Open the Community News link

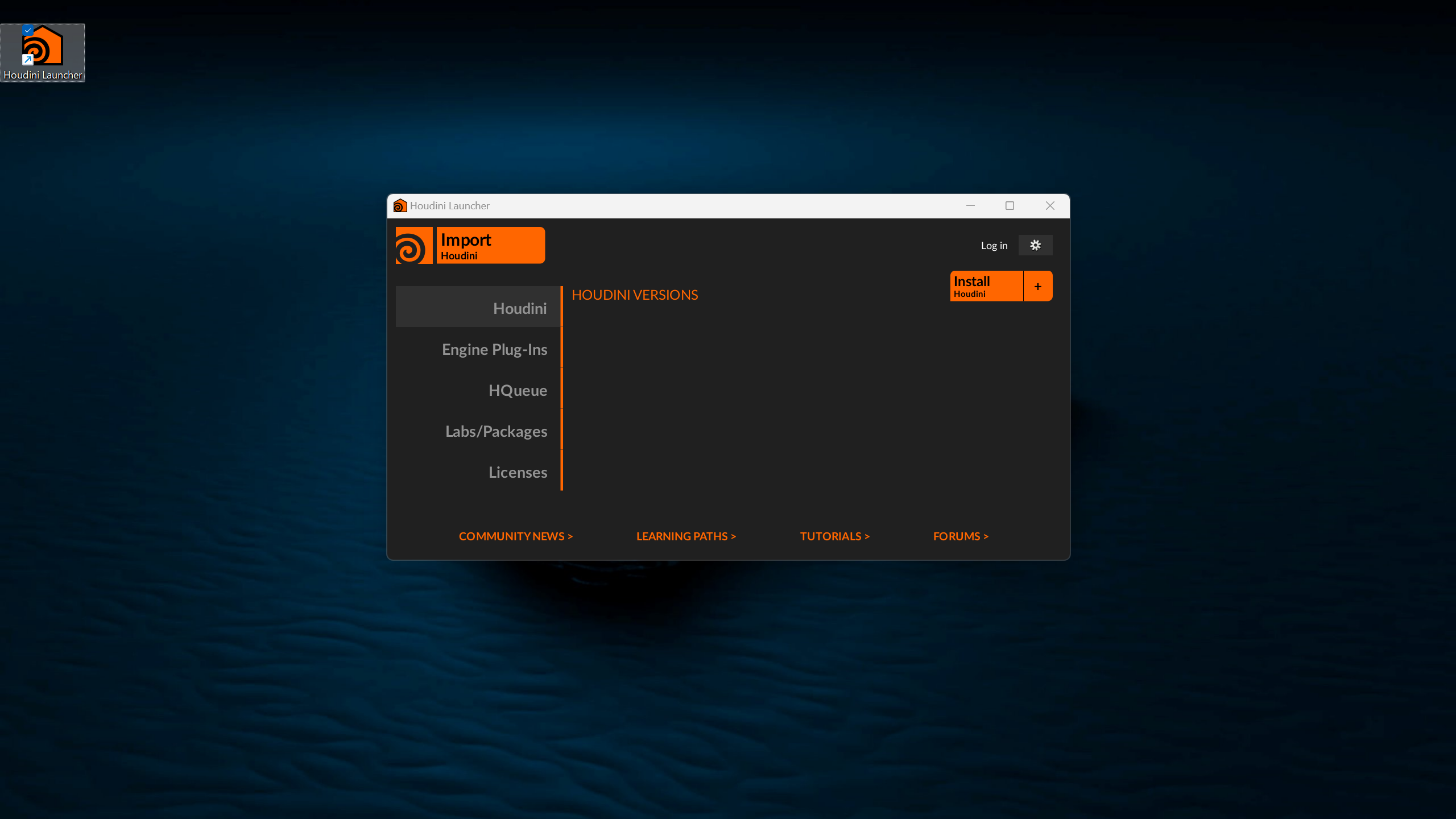516,536
